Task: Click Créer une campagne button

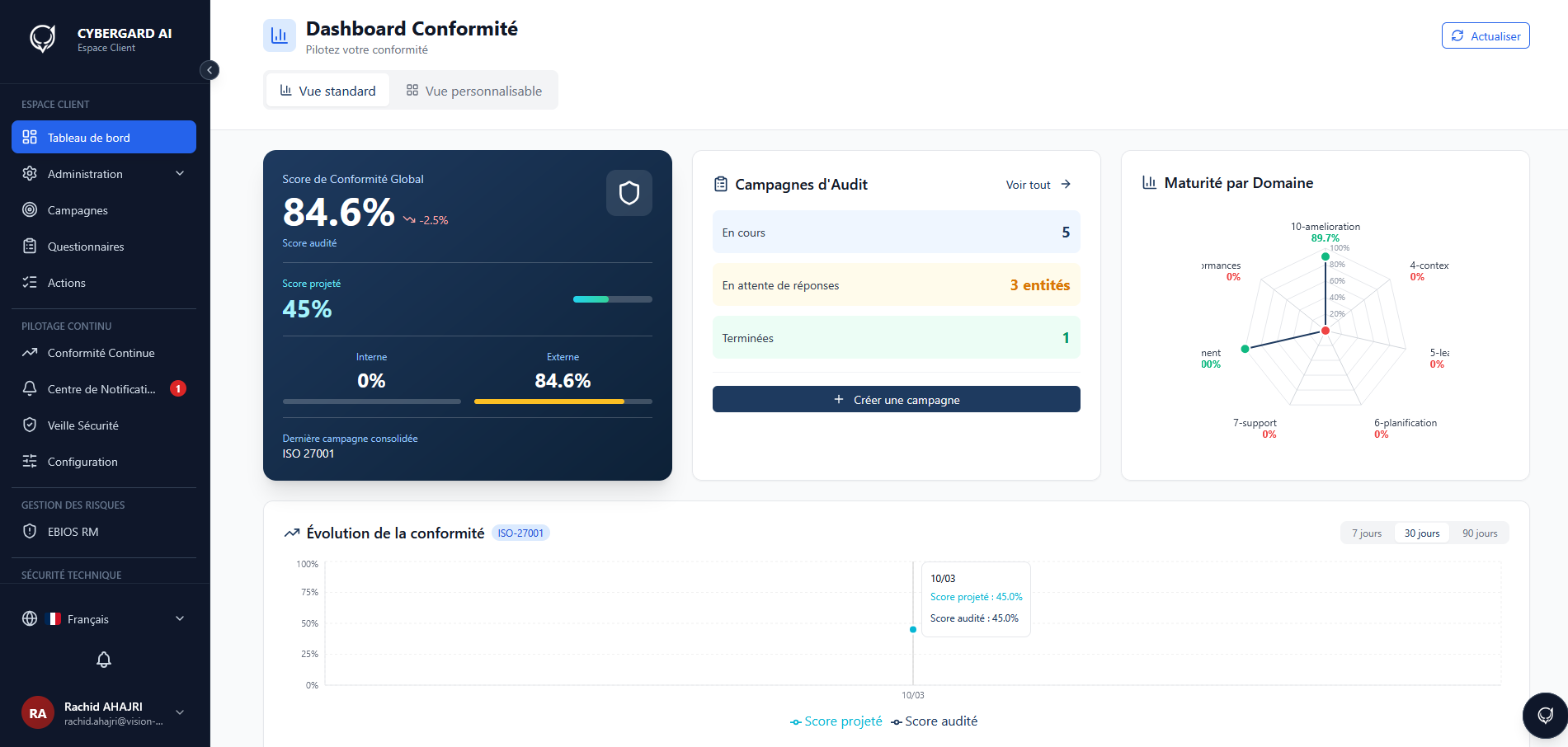Action: pyautogui.click(x=897, y=399)
